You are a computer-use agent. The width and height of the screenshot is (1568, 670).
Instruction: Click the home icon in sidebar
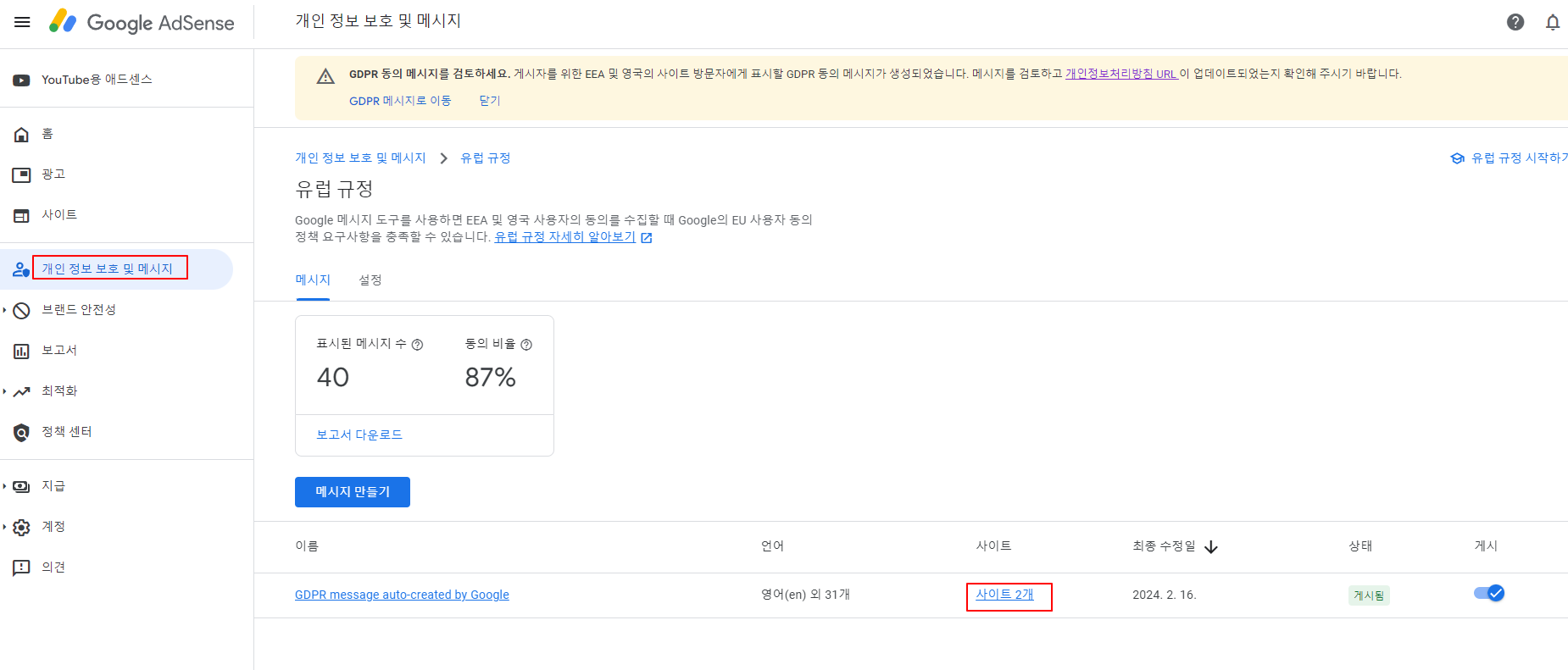(x=22, y=135)
